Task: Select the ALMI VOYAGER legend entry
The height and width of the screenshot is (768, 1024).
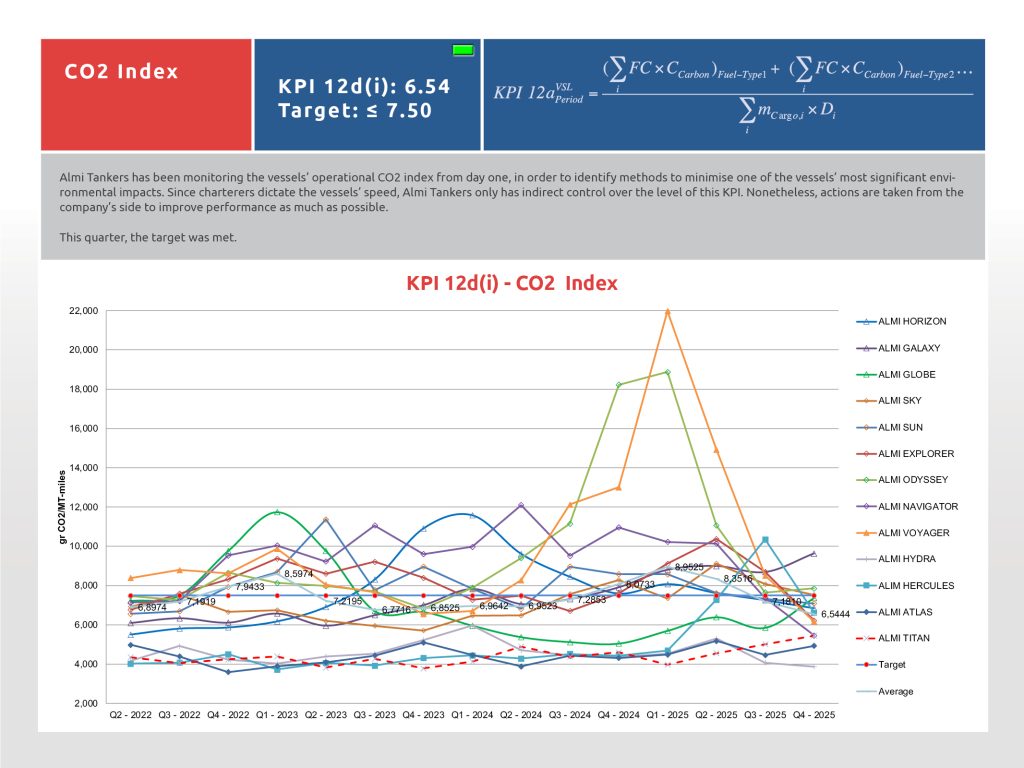Action: (912, 533)
